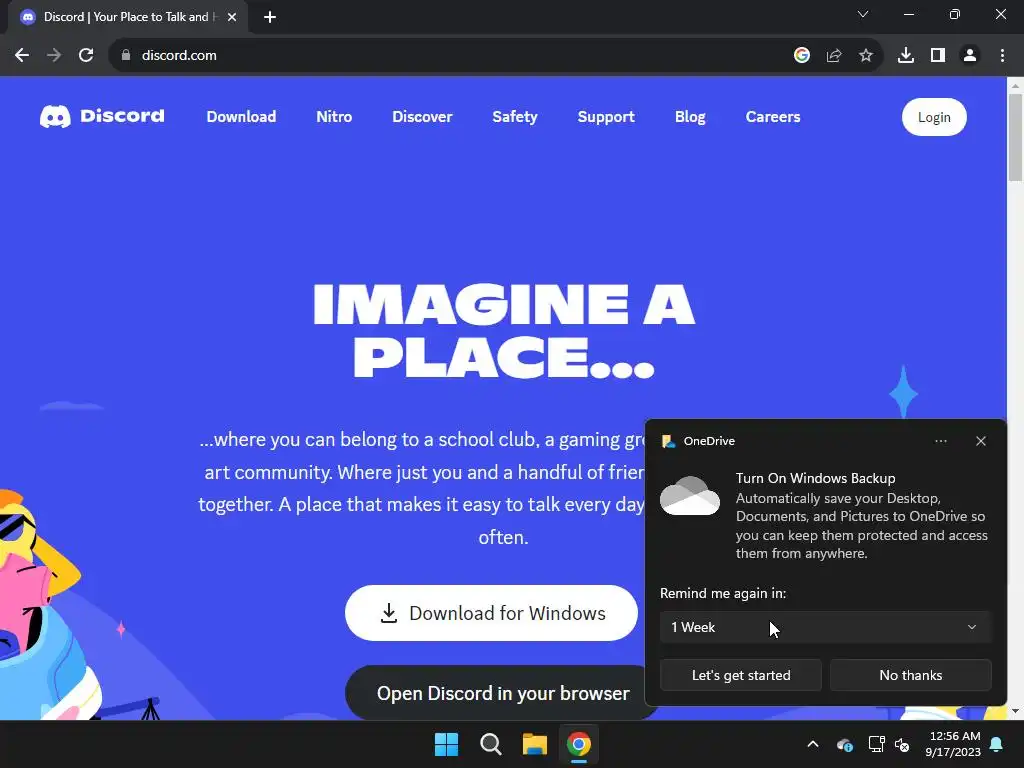Open the Chrome profile avatar
Image resolution: width=1024 pixels, height=768 pixels.
pyautogui.click(x=970, y=56)
